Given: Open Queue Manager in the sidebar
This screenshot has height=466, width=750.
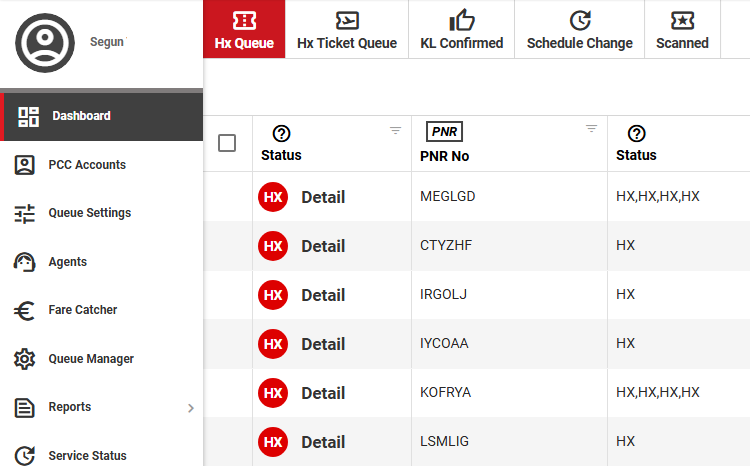Looking at the screenshot, I should coord(101,359).
